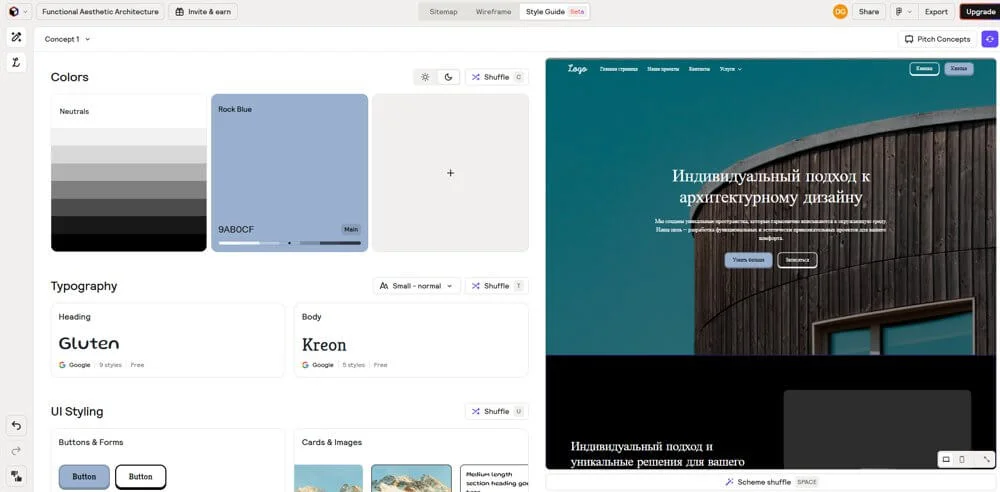Image resolution: width=1000 pixels, height=492 pixels.
Task: Select the AI magic wand tool in sidebar
Action: [x=17, y=37]
